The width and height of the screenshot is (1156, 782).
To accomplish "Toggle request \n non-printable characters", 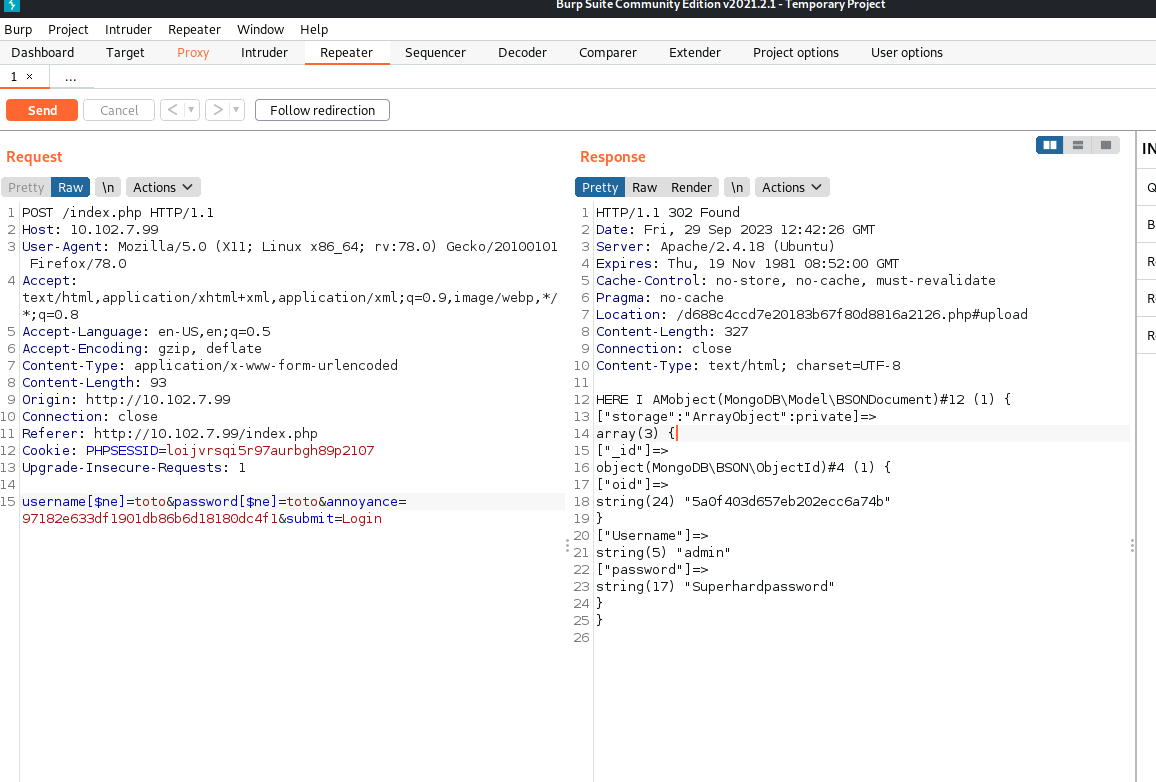I will click(108, 187).
